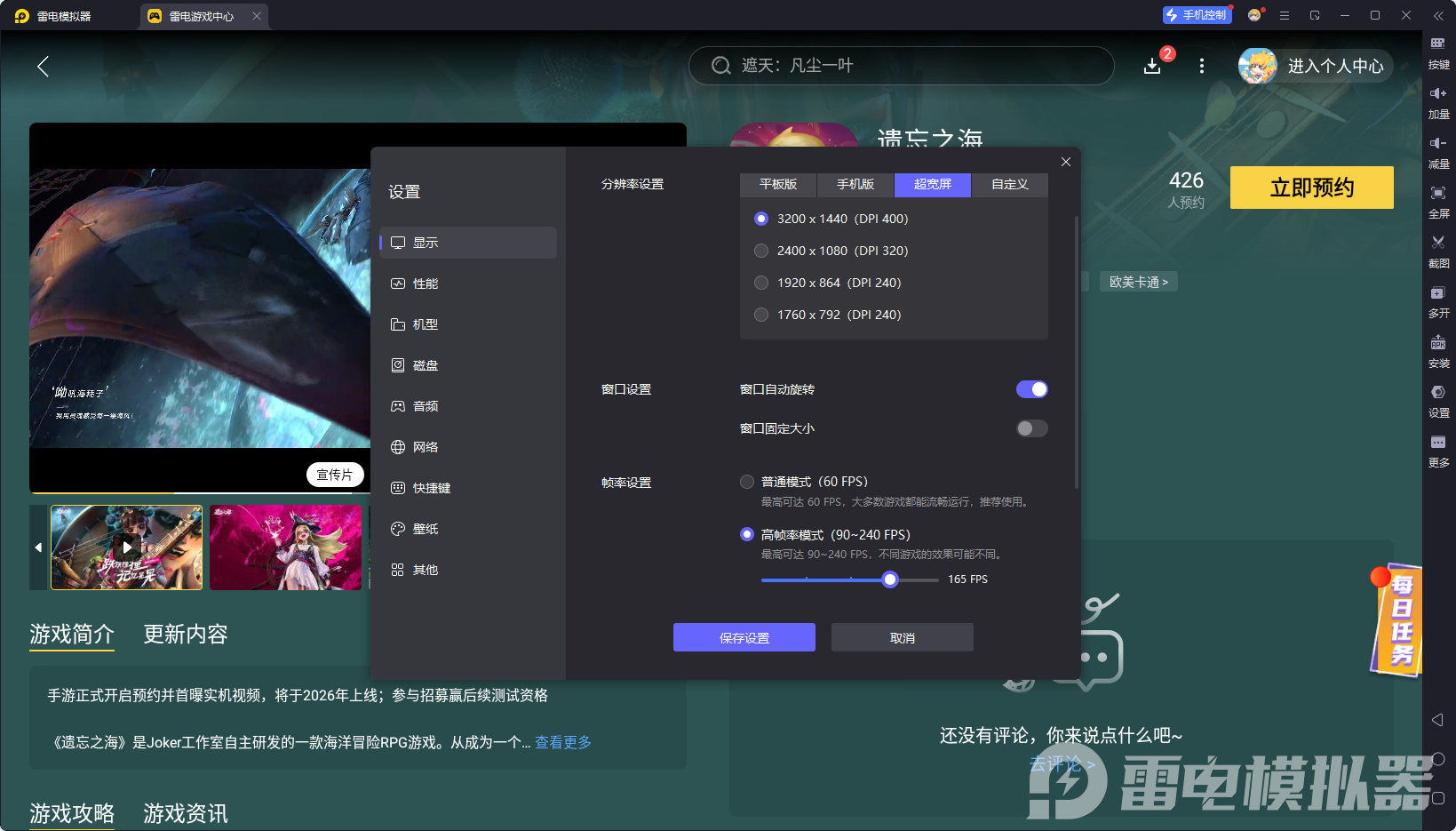Switch to the 自定义 resolution tab
1456x831 pixels.
(x=1009, y=184)
